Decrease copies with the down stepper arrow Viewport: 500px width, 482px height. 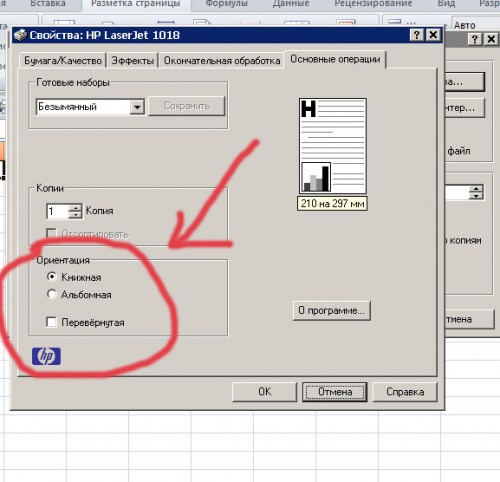coord(76,215)
